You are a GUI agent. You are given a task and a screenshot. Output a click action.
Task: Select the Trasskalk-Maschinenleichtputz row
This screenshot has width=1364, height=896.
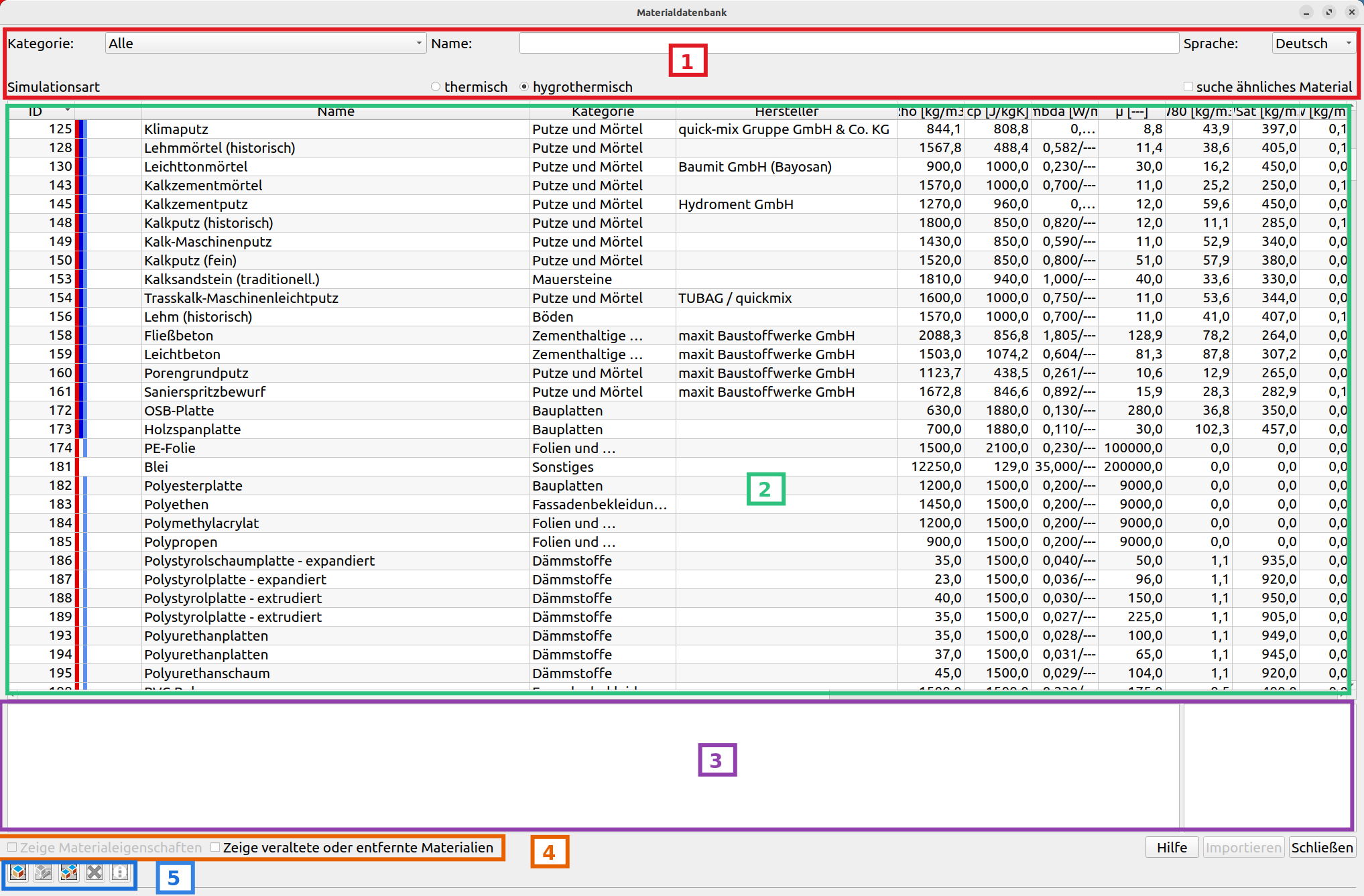point(678,298)
